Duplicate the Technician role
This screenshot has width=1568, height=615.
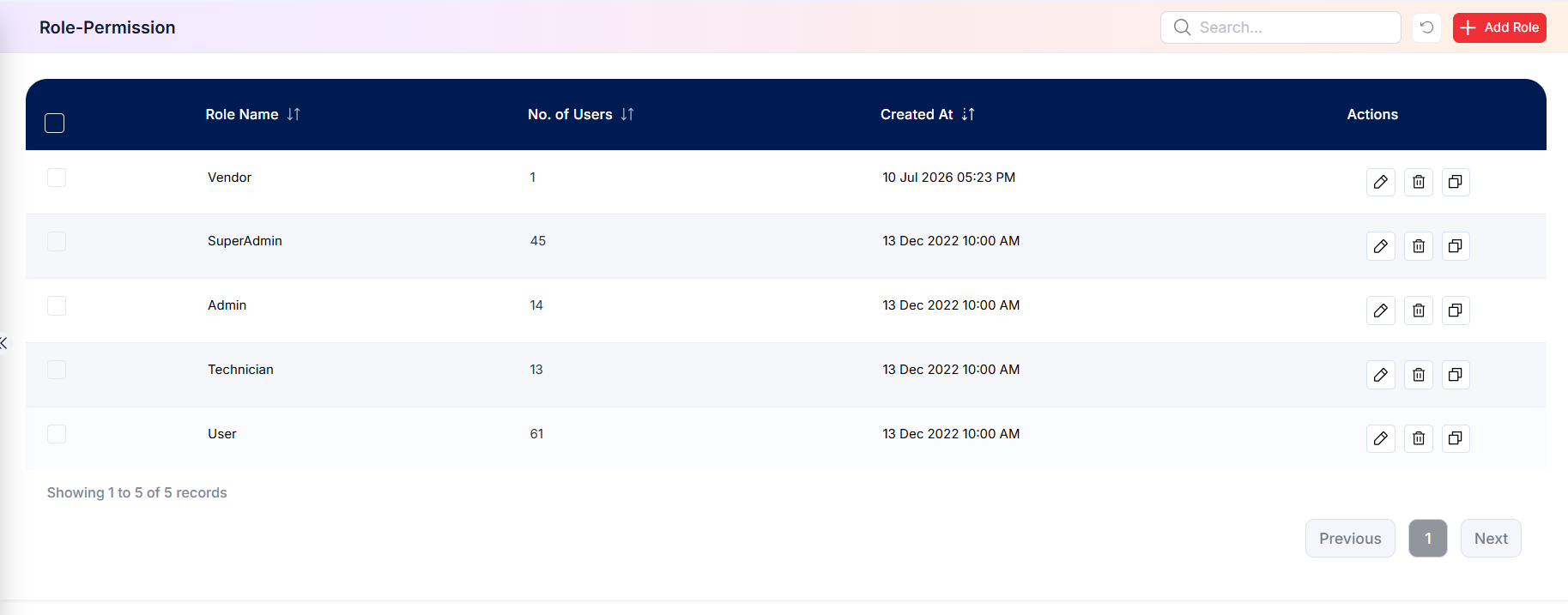coord(1456,375)
